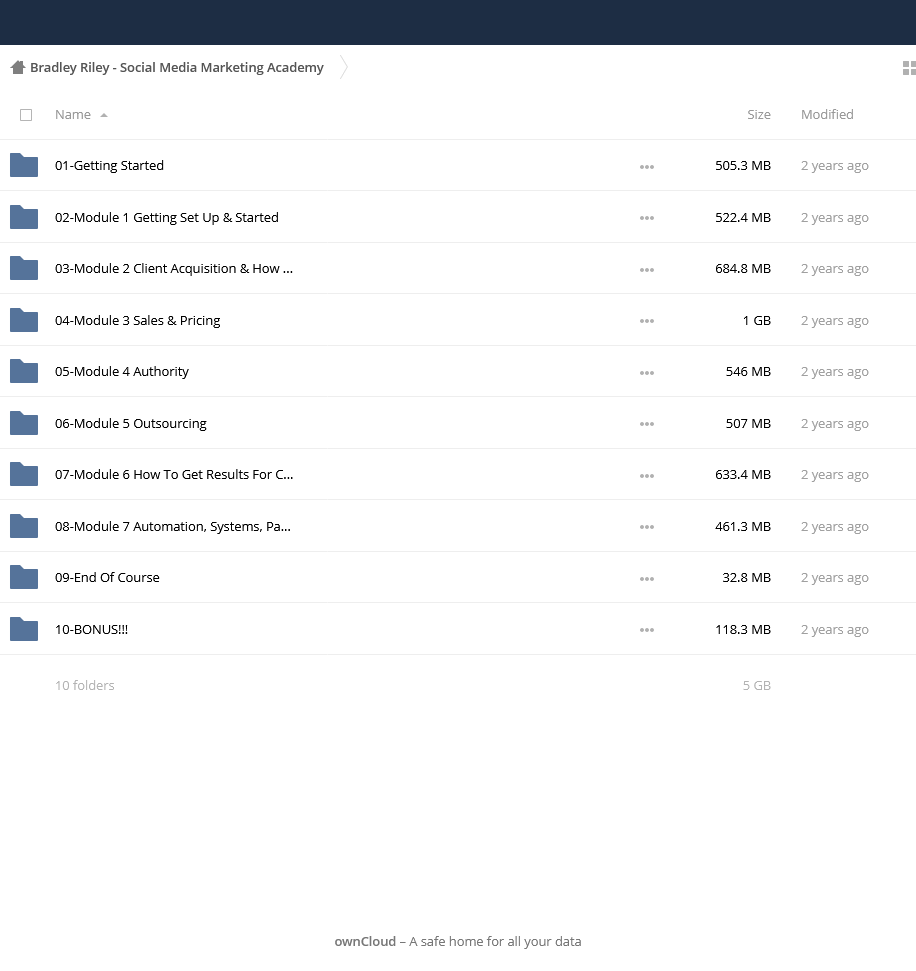Click the home icon in breadcrumb
Image resolution: width=916 pixels, height=971 pixels.
(x=17, y=67)
